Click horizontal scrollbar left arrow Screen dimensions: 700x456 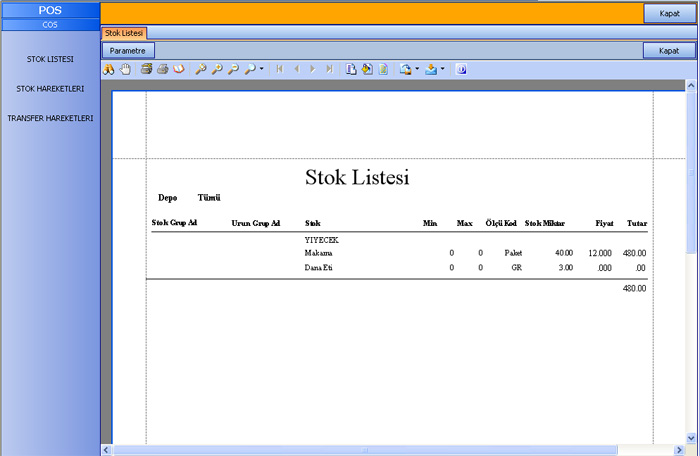pyautogui.click(x=106, y=450)
